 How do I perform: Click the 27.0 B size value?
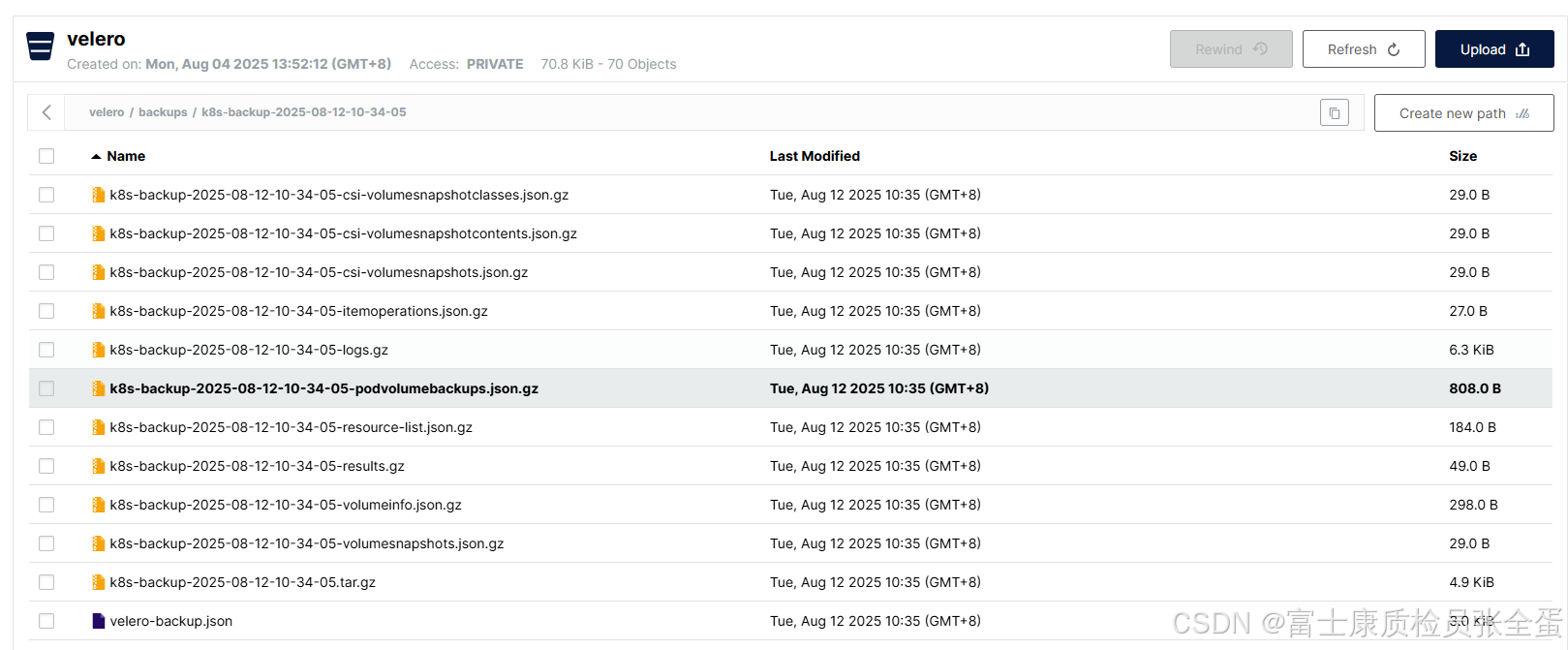[1468, 311]
